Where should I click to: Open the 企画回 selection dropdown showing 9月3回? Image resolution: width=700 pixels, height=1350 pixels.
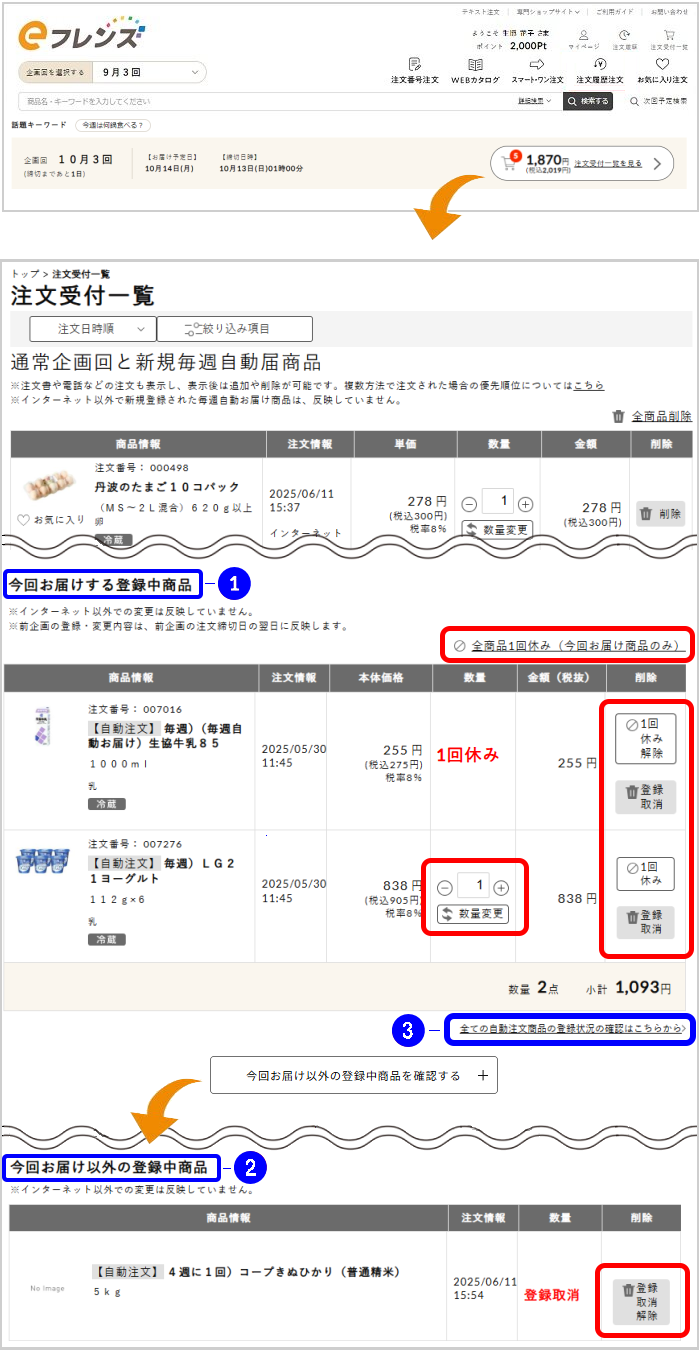(112, 72)
